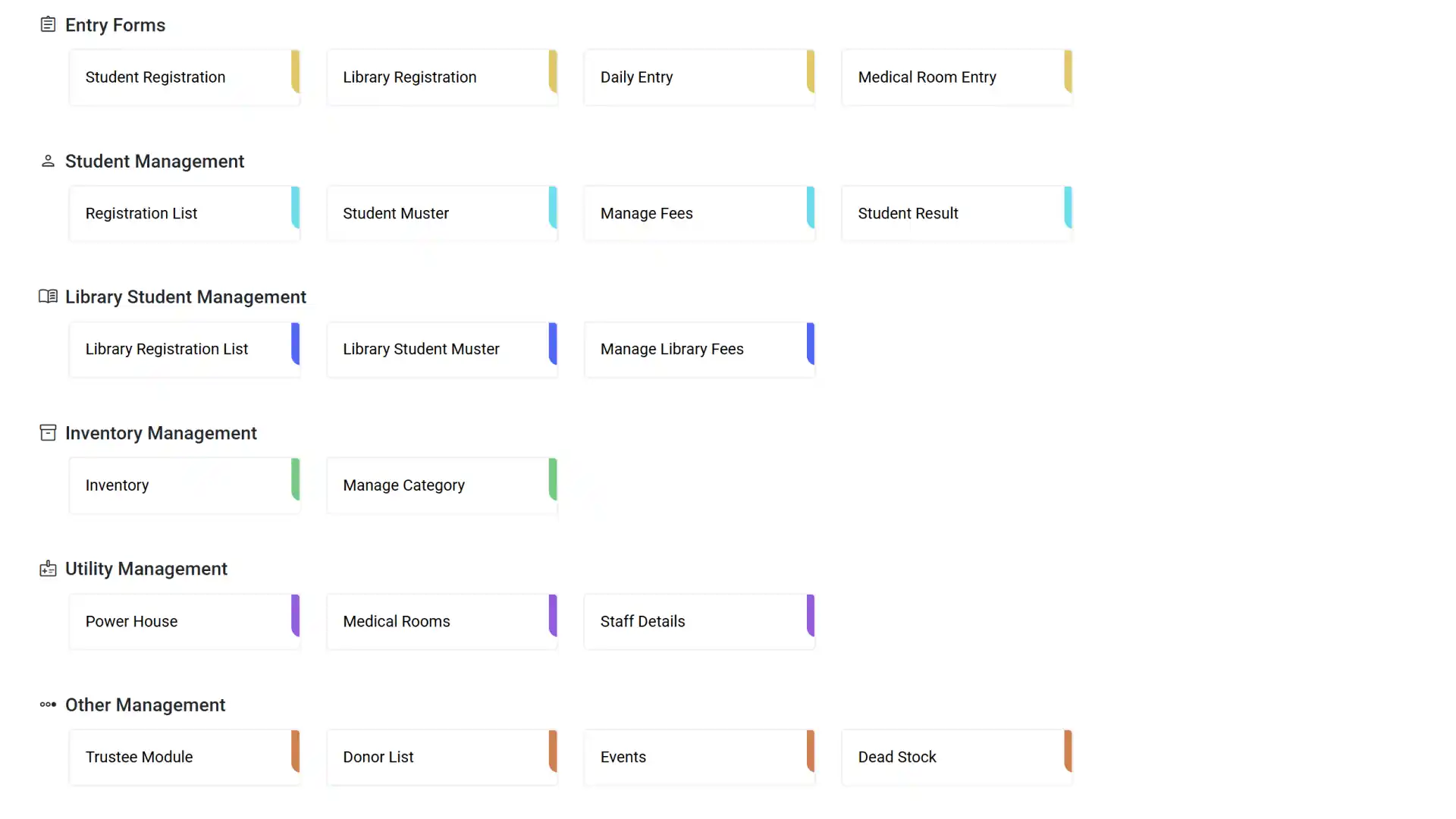Open the Student Muster page
This screenshot has width=1456, height=819.
click(x=441, y=214)
